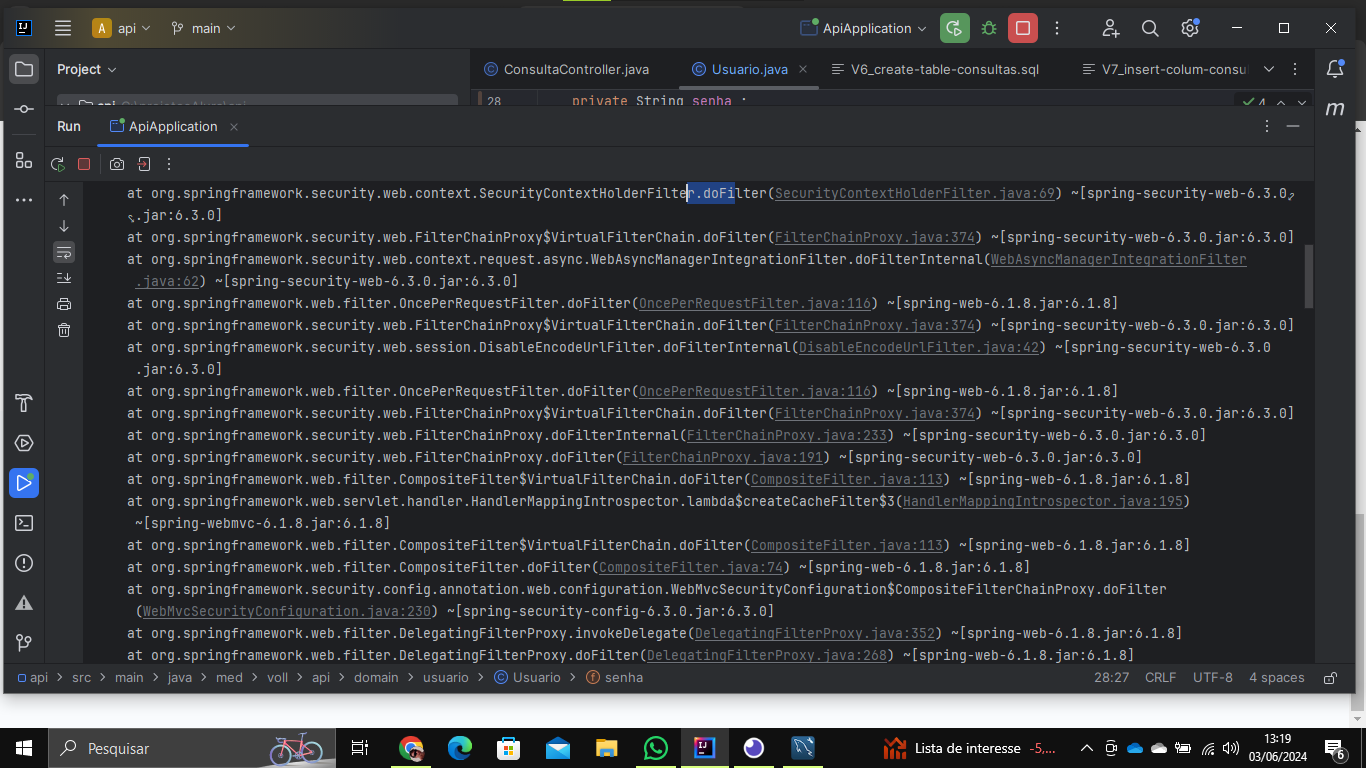Open IDE settings gear

pyautogui.click(x=1189, y=28)
